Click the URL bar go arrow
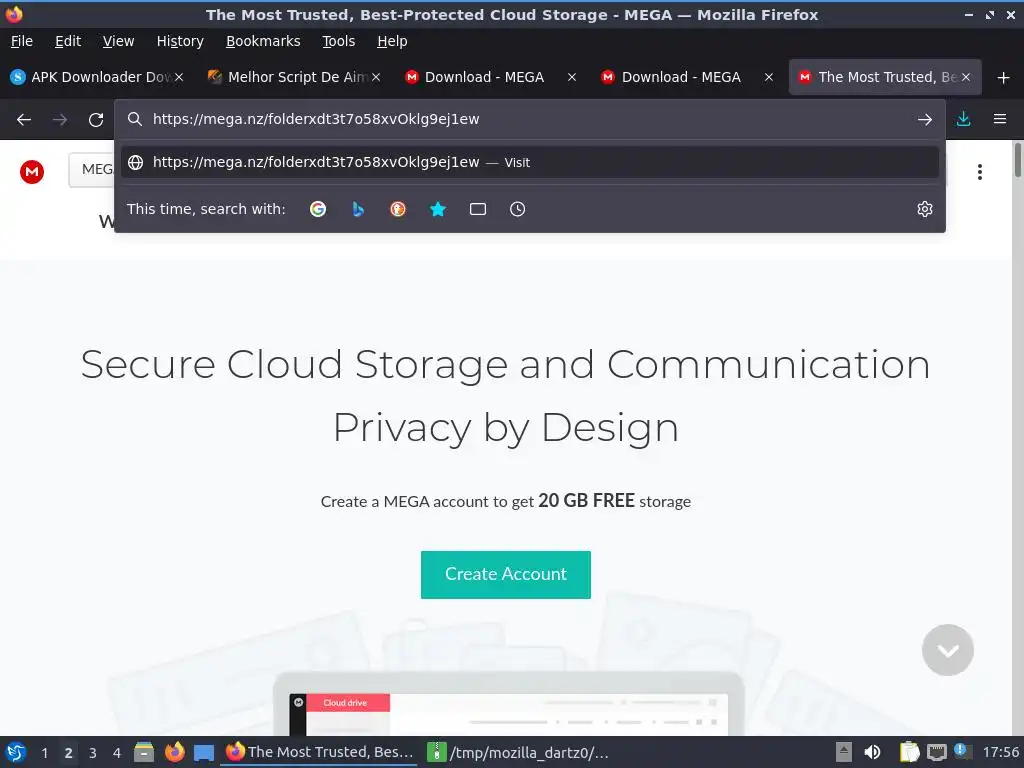1024x768 pixels. coord(924,120)
